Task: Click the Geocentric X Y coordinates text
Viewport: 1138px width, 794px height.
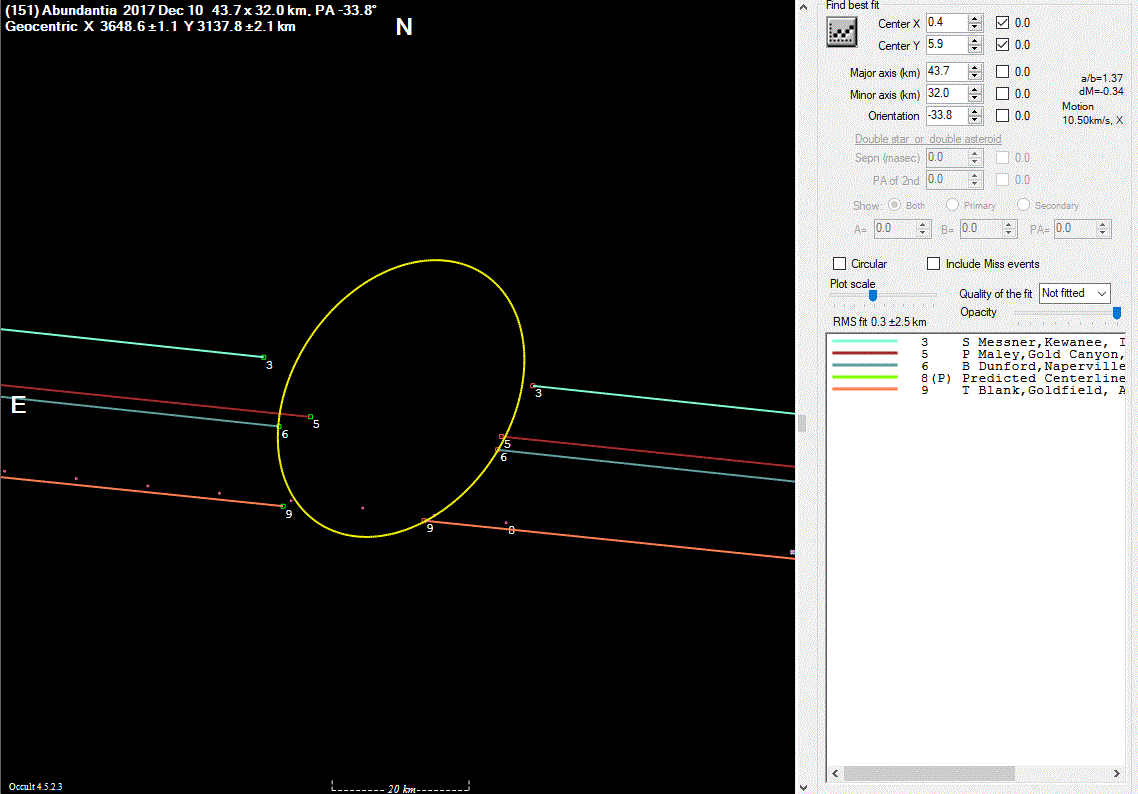Action: point(150,27)
